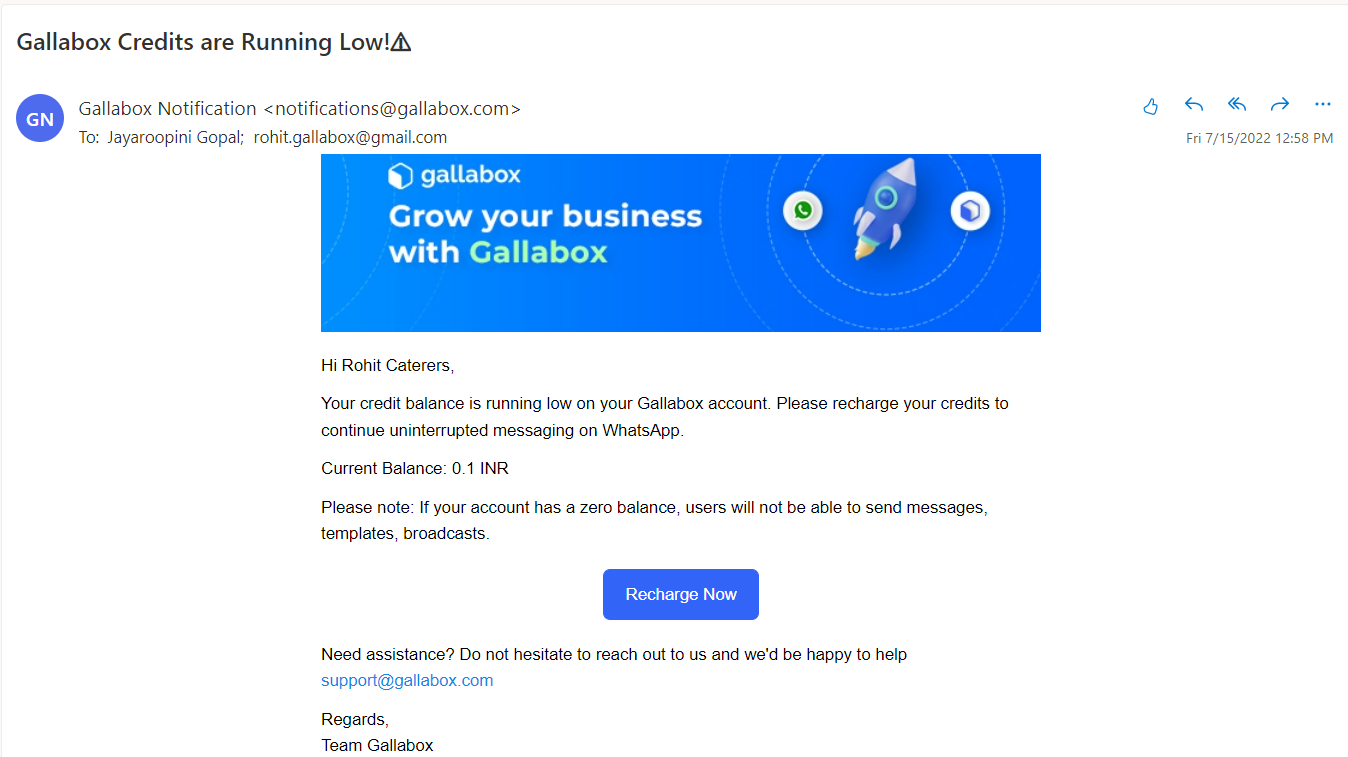
Task: Open the More actions ellipsis menu
Action: 1323,105
